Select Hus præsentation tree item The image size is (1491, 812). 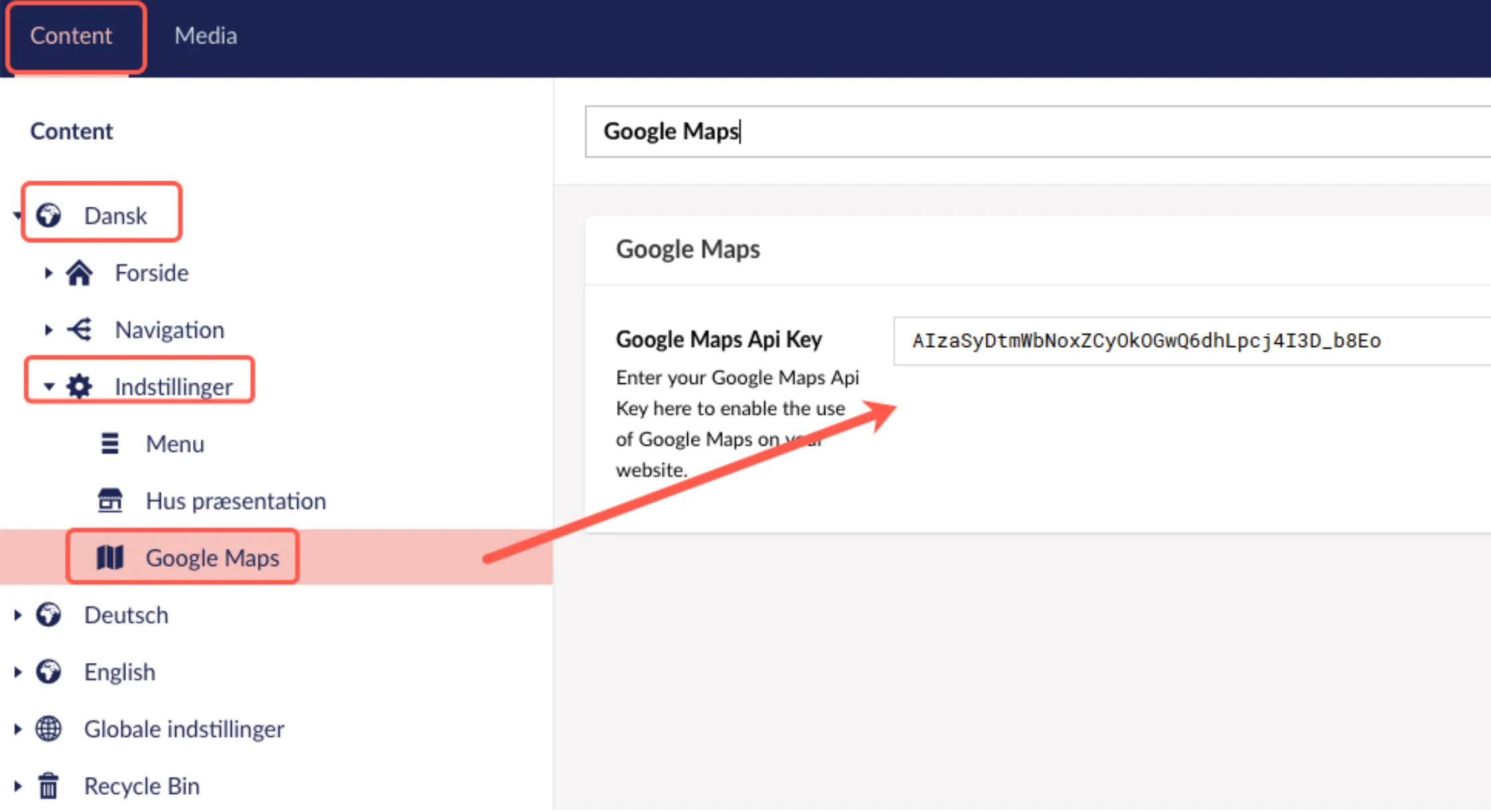pyautogui.click(x=236, y=500)
